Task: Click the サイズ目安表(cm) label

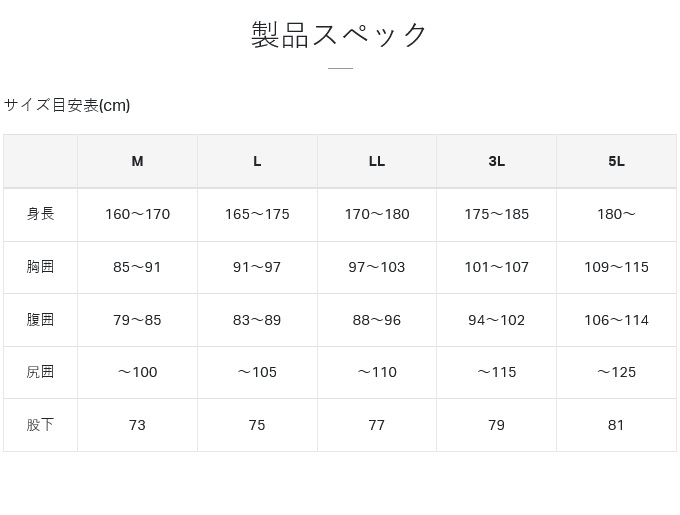Action: (67, 105)
